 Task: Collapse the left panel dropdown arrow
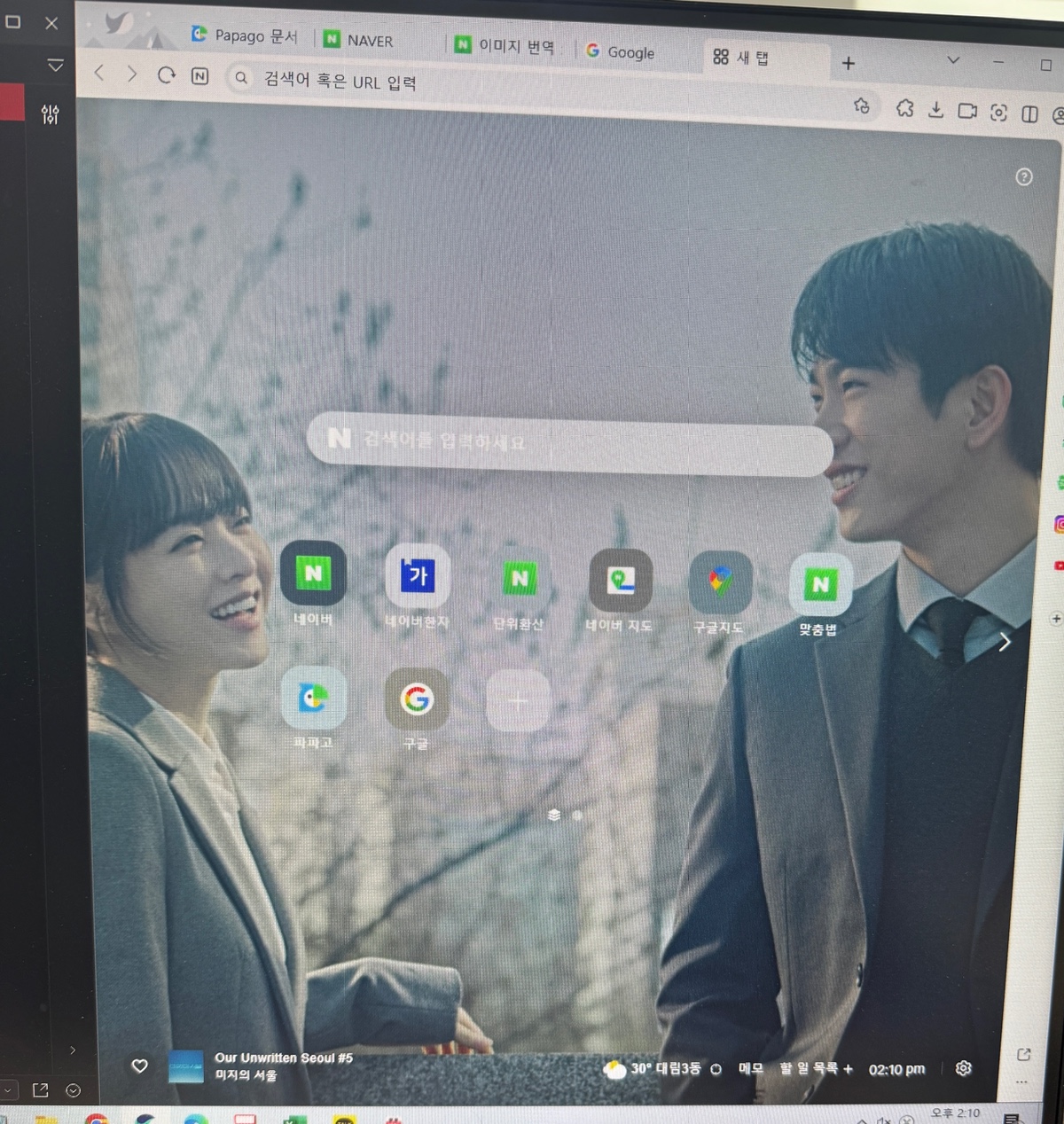tap(55, 66)
